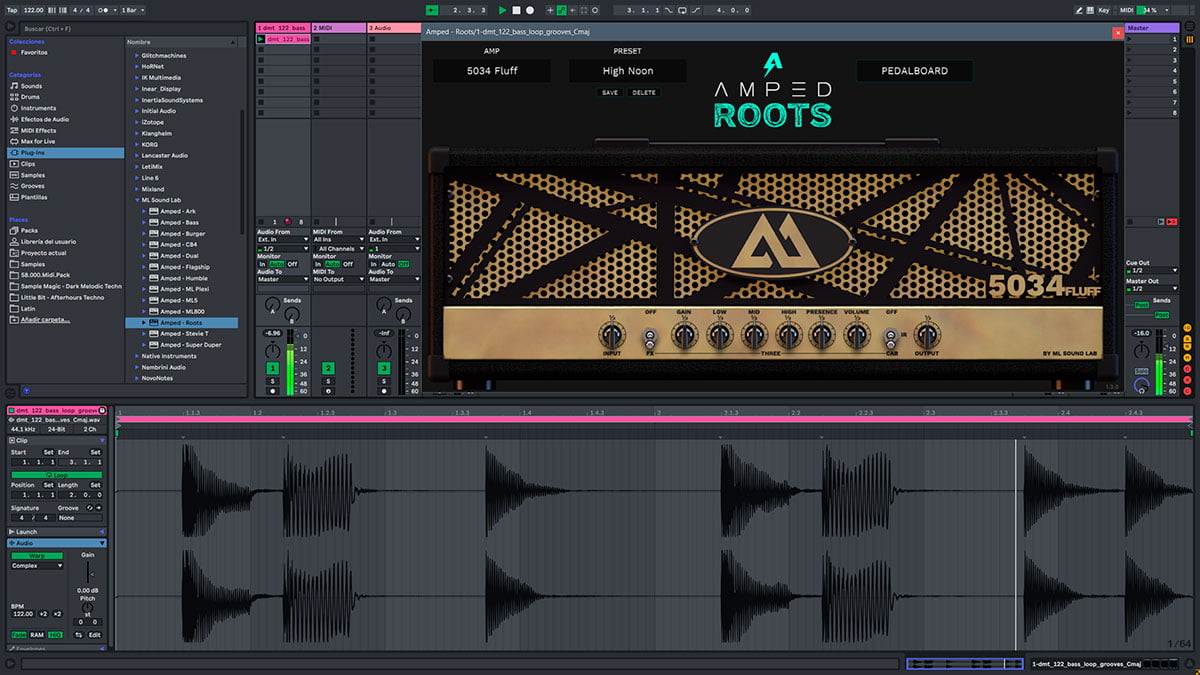Click the amp PRESENCE knob
The width and height of the screenshot is (1200, 675).
click(x=822, y=336)
